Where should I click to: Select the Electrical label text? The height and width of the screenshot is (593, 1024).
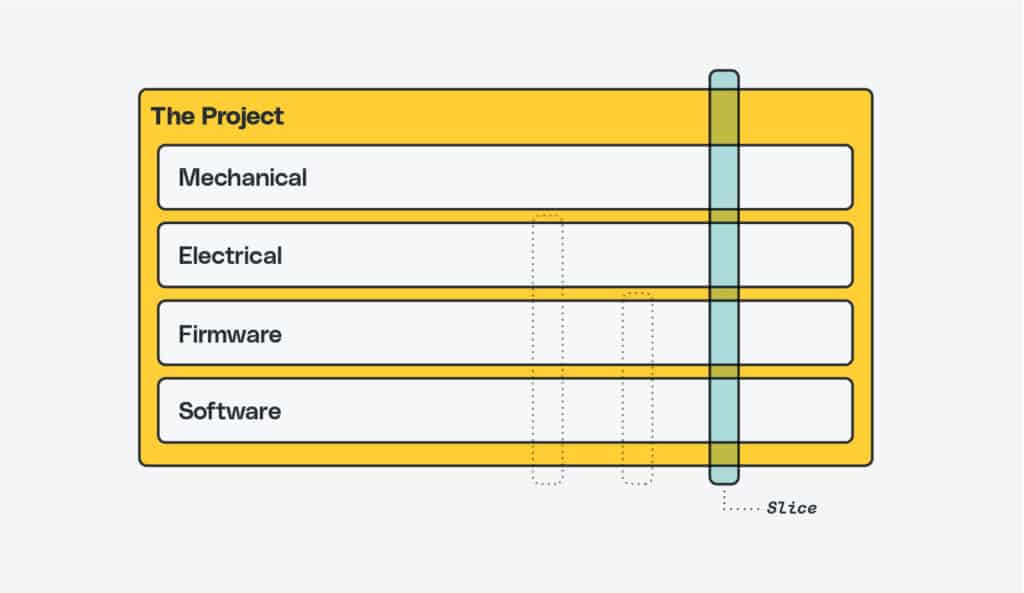coord(230,255)
